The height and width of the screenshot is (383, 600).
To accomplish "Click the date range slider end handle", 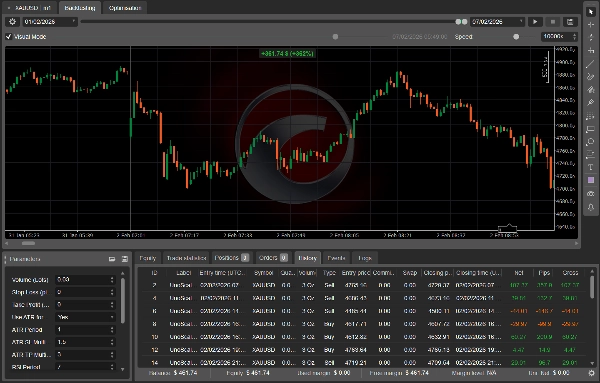I will tap(465, 22).
